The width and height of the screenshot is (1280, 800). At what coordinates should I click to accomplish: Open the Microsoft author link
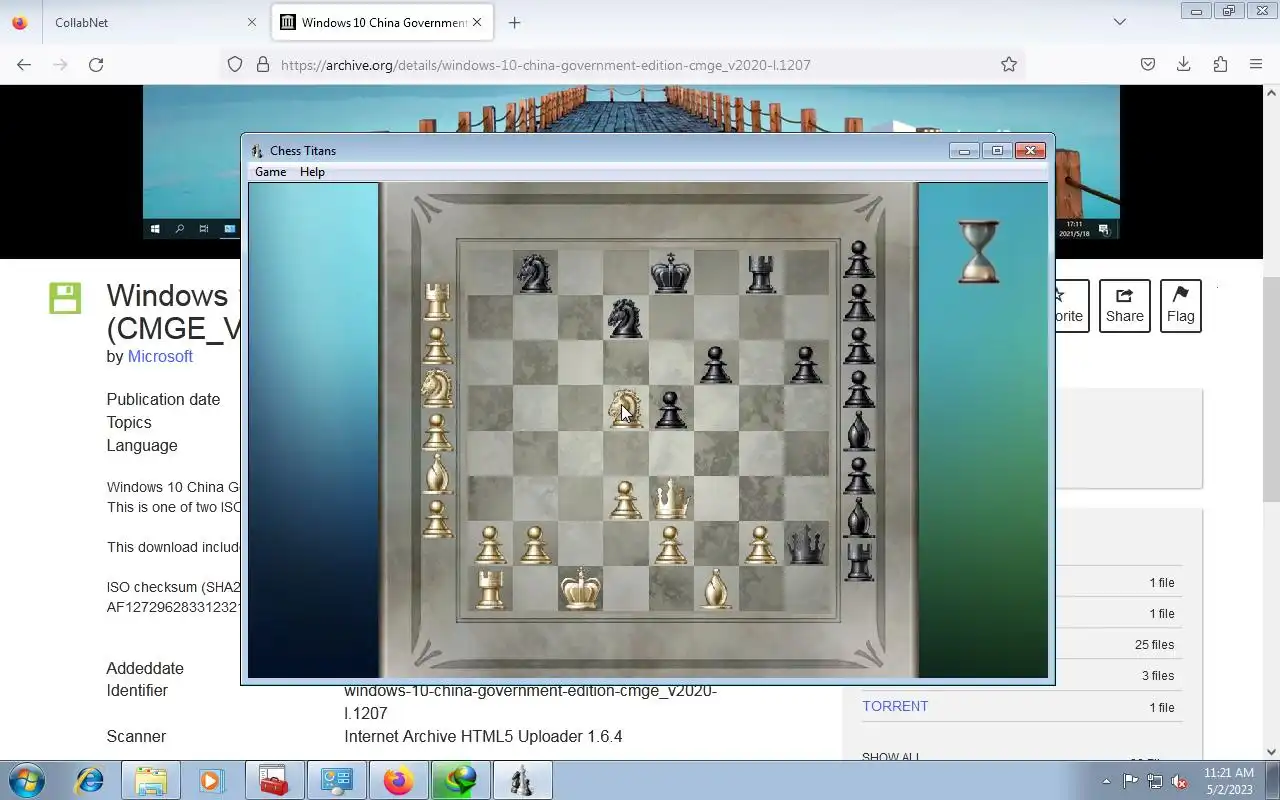(x=160, y=356)
